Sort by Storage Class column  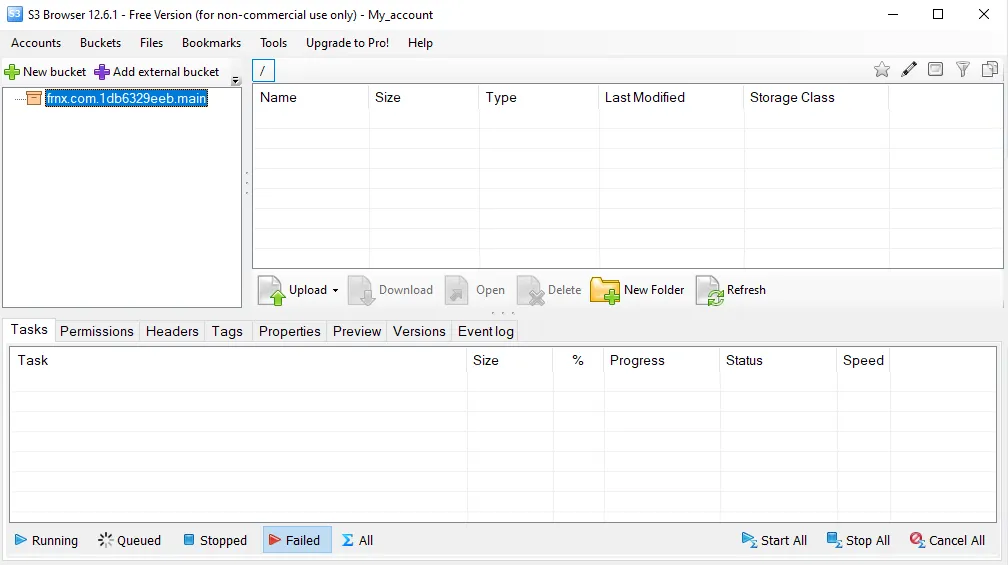816,98
